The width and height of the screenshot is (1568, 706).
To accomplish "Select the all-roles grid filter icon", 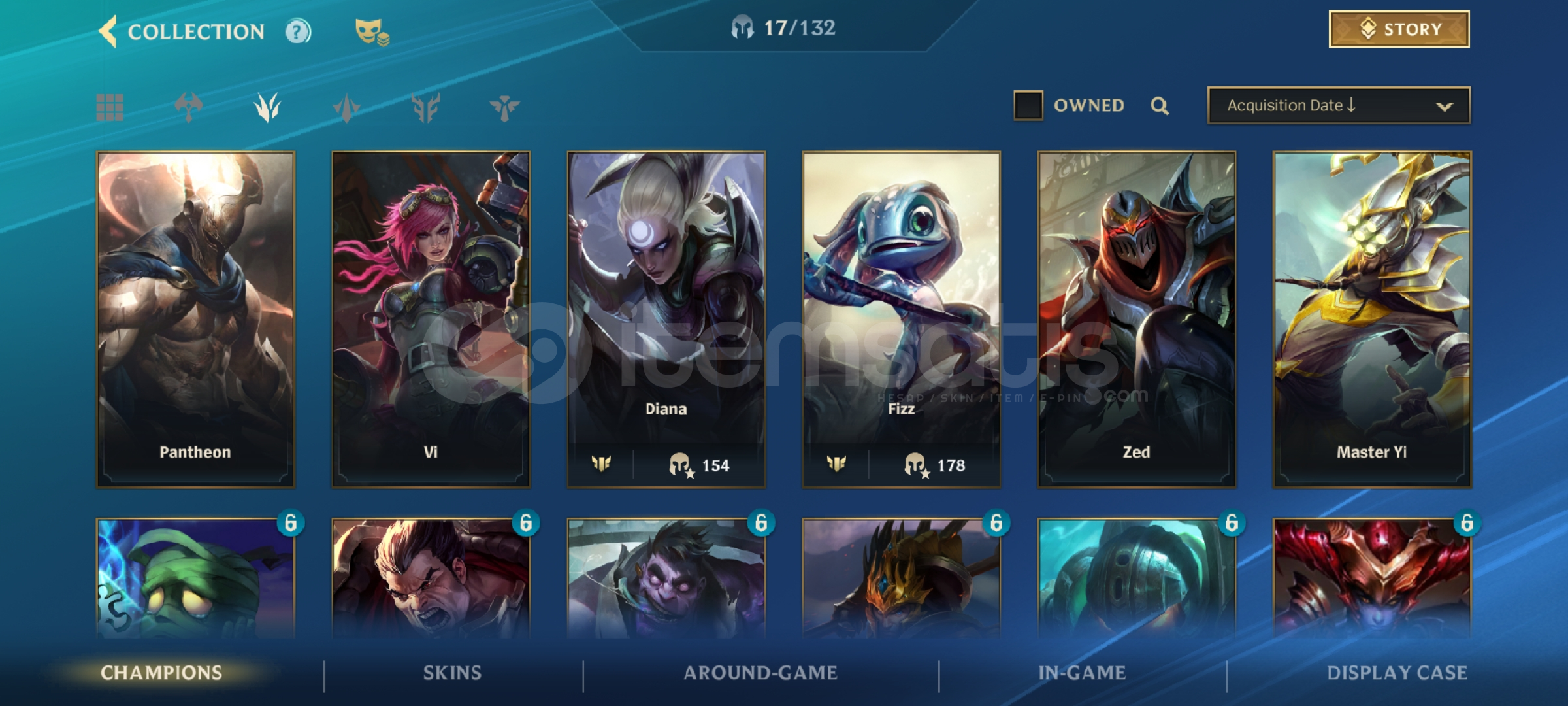I will click(110, 107).
